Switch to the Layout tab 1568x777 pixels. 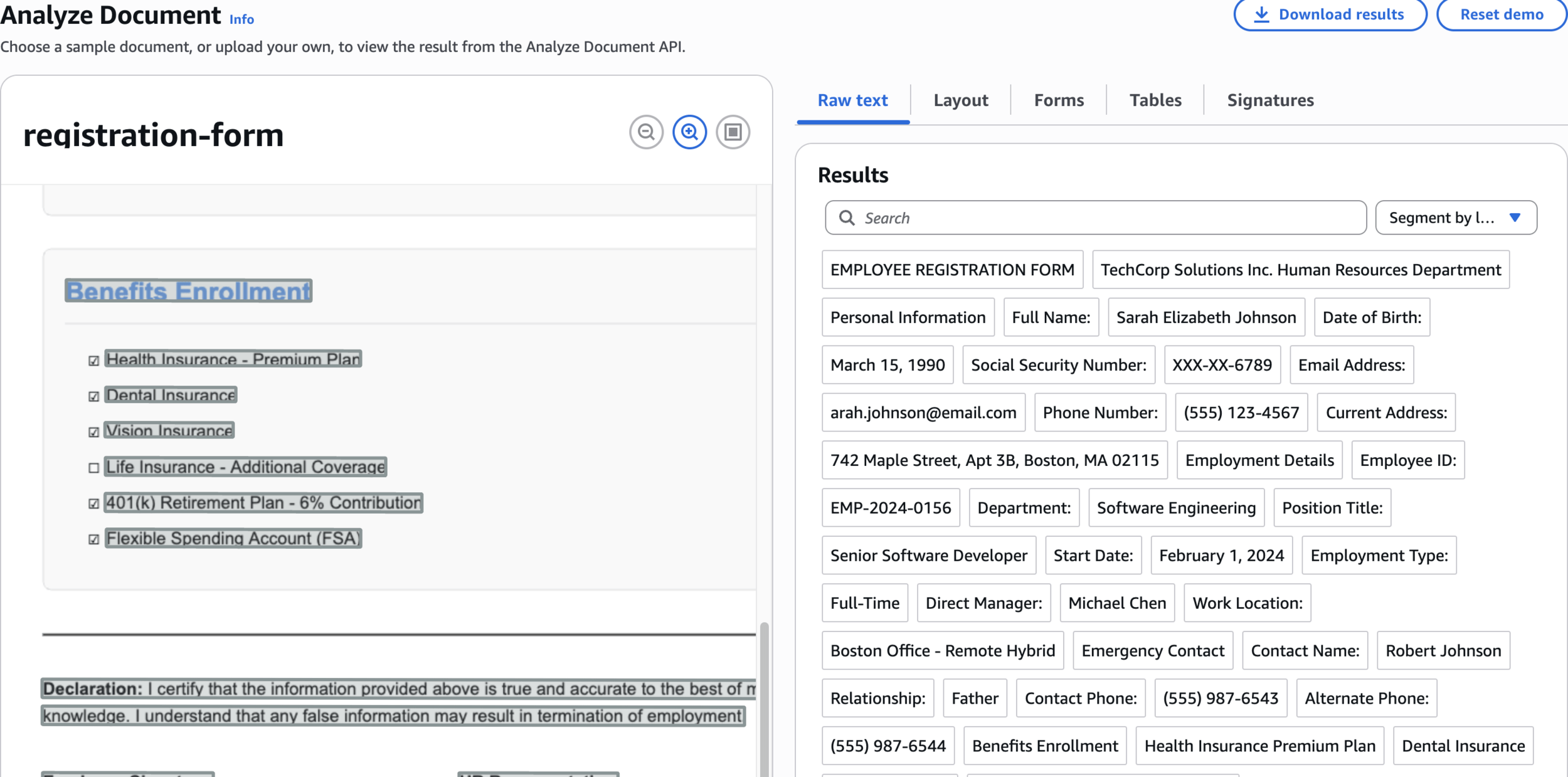(x=960, y=100)
